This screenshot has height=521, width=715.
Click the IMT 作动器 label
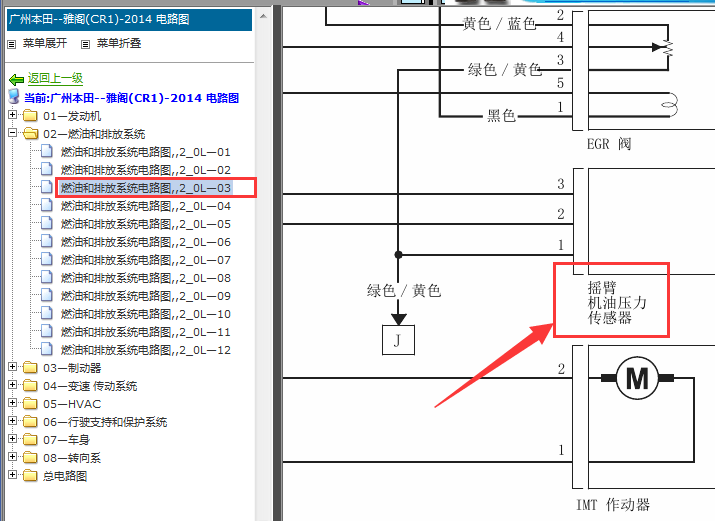pos(613,505)
